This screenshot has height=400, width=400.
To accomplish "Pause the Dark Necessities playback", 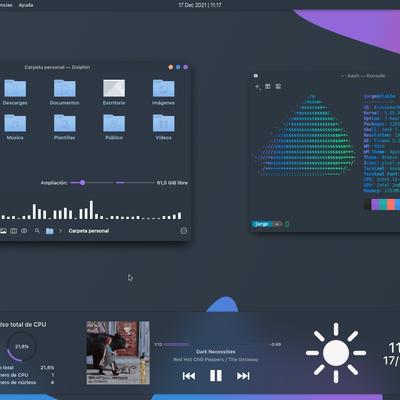I will coord(216,376).
